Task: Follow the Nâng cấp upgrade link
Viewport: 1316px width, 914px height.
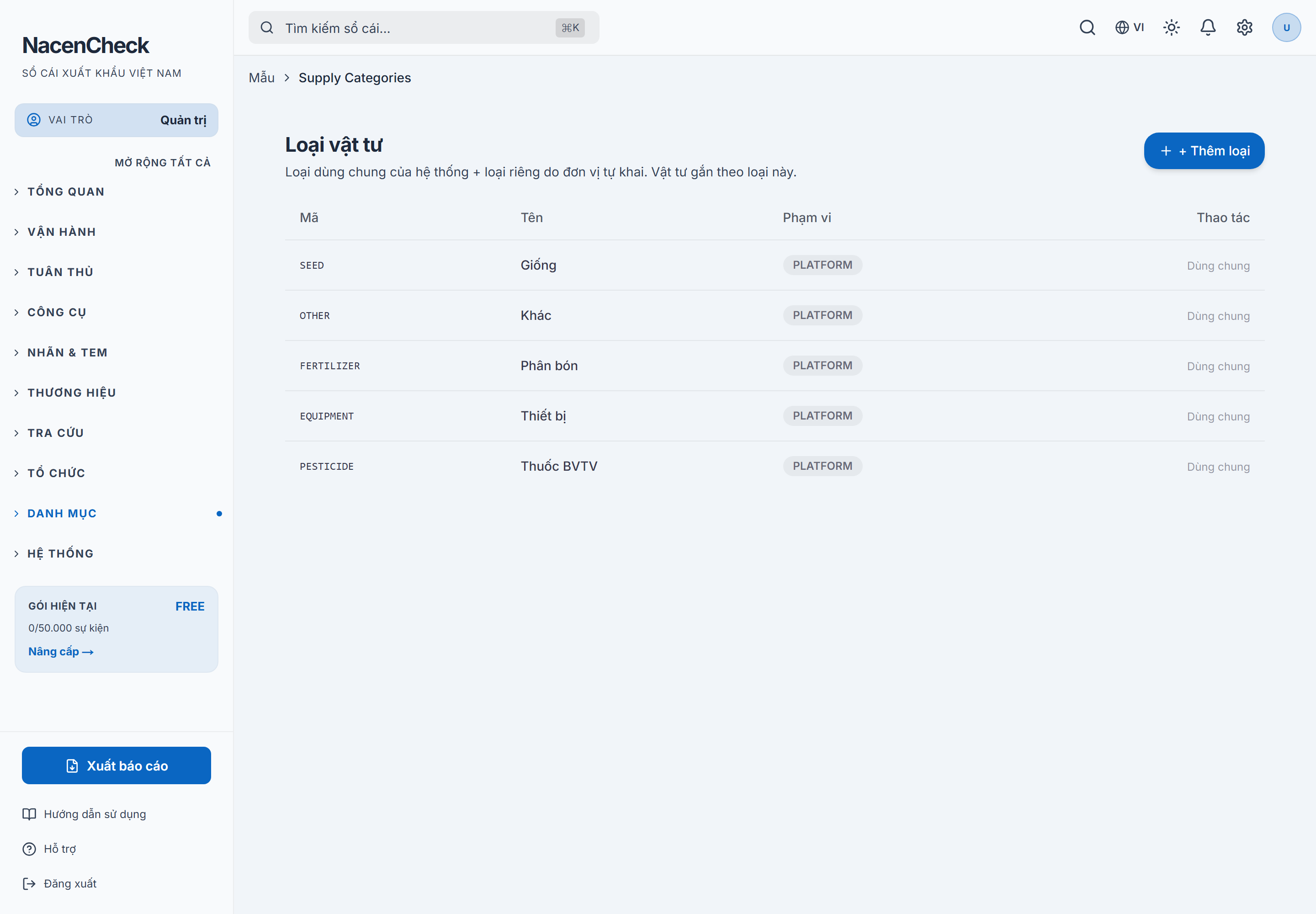Action: 61,652
